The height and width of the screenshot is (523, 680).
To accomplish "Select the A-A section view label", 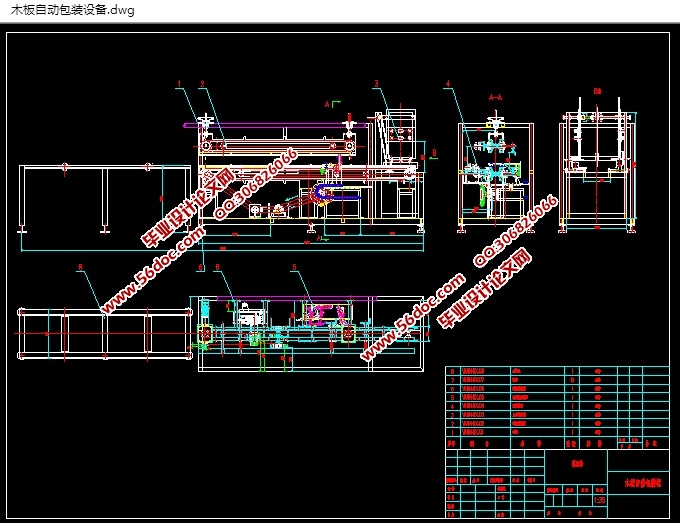I will pos(494,98).
